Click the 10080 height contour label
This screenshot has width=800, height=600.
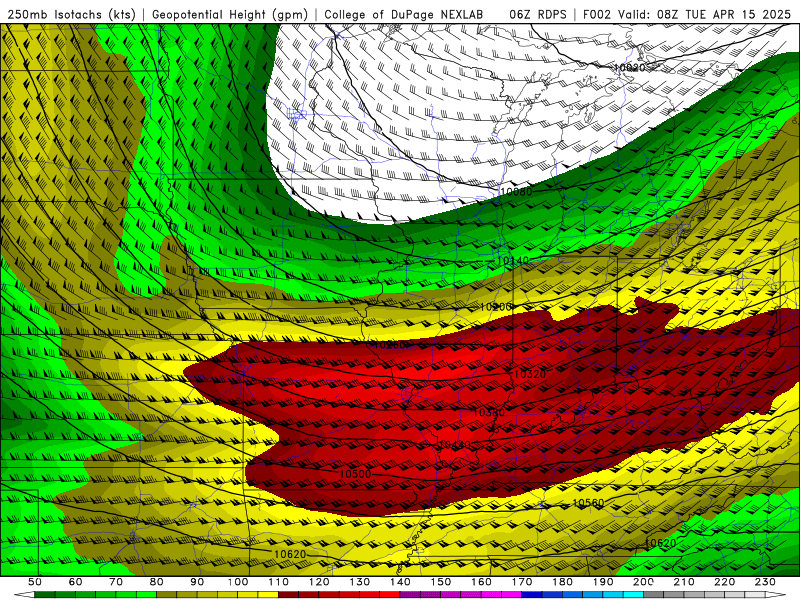click(x=516, y=192)
